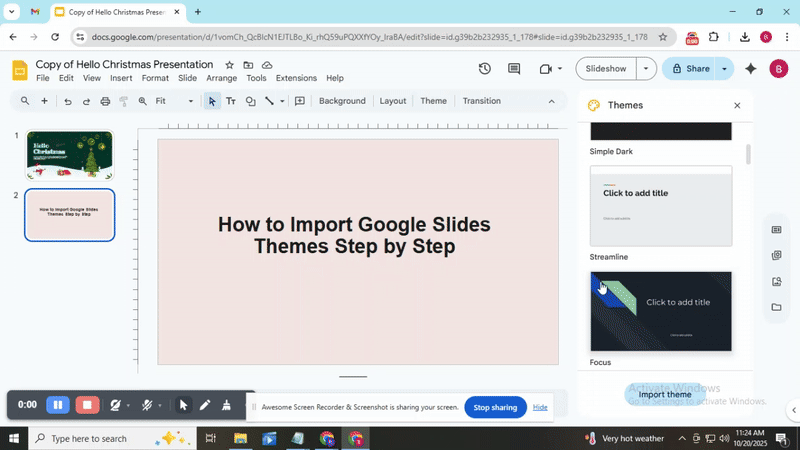
Task: Click the Stop sharing button
Action: point(495,407)
